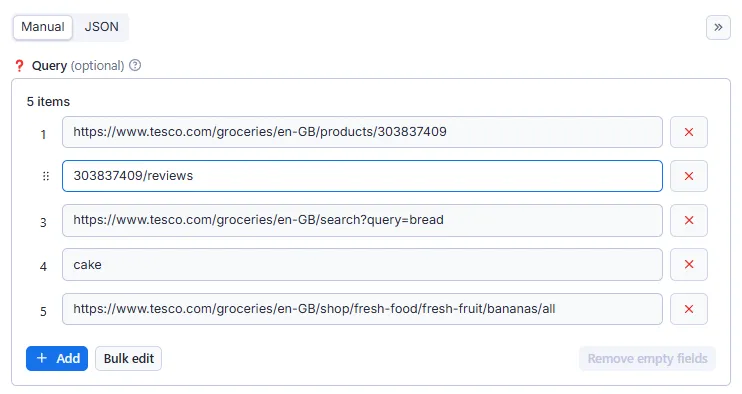The width and height of the screenshot is (742, 394).
Task: Click the drag handle beside 303837409/reviews
Action: coord(45,176)
